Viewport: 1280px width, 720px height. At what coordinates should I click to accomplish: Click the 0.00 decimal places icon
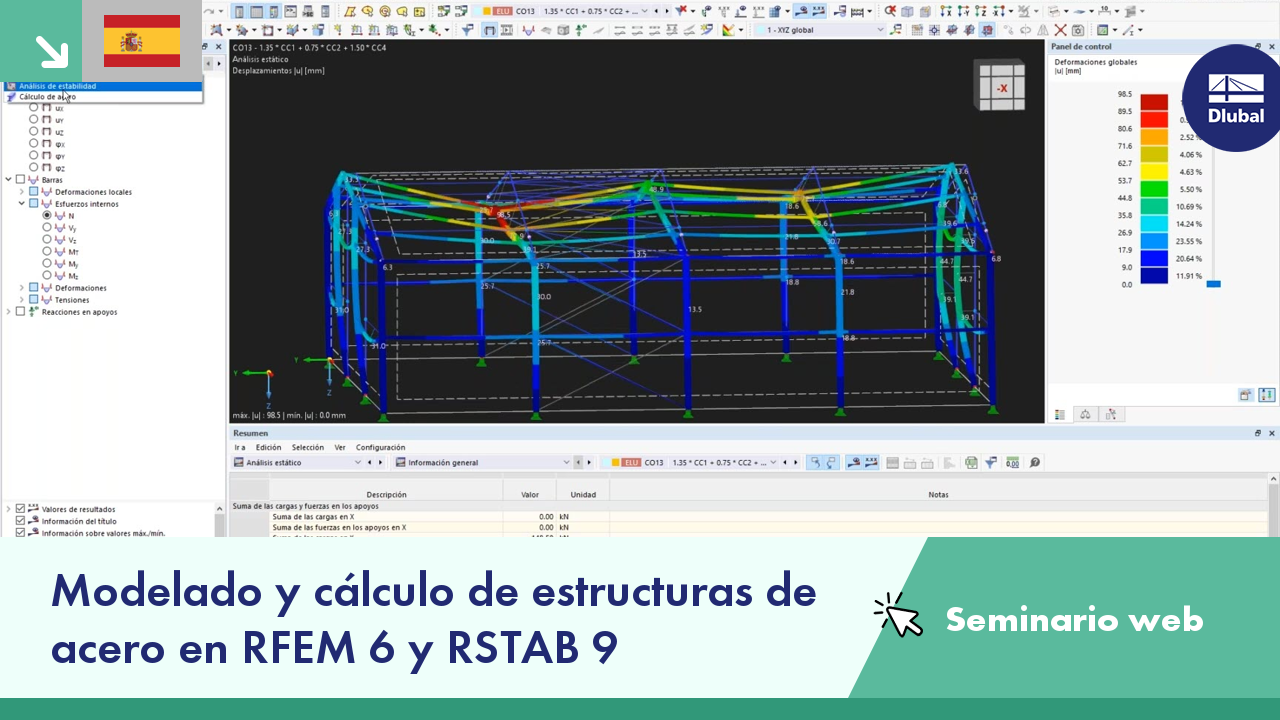pos(1012,462)
